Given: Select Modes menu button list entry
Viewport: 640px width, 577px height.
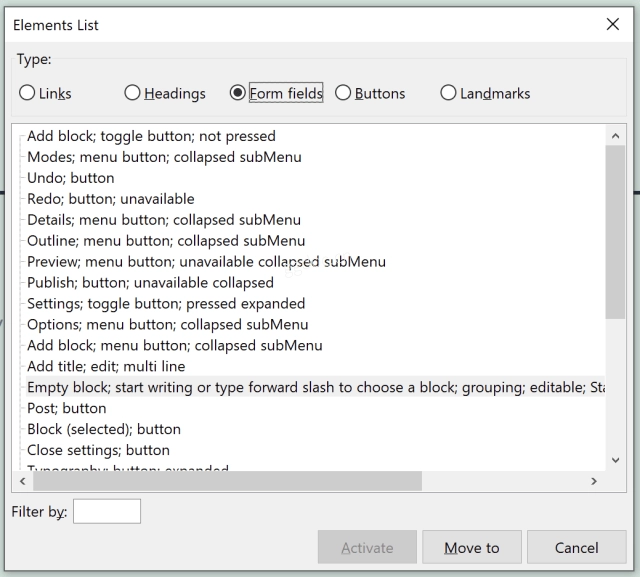Looking at the screenshot, I should click(164, 157).
